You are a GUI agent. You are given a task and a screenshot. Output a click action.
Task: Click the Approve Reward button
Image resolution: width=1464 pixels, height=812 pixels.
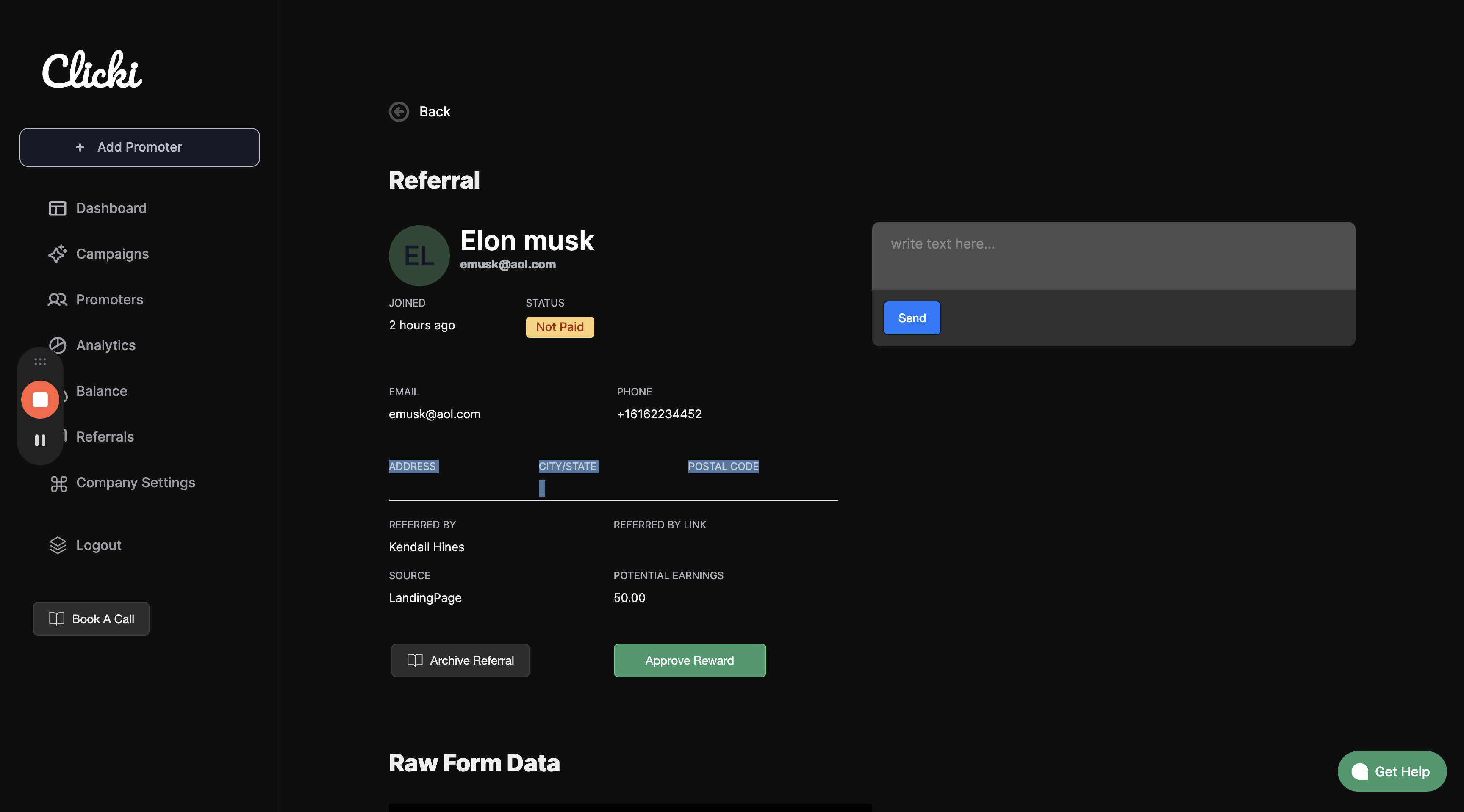(x=689, y=660)
